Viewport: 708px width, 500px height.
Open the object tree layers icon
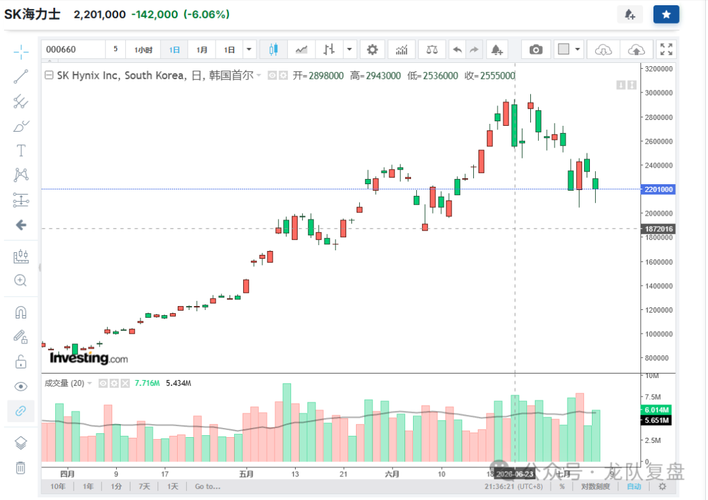click(x=21, y=443)
